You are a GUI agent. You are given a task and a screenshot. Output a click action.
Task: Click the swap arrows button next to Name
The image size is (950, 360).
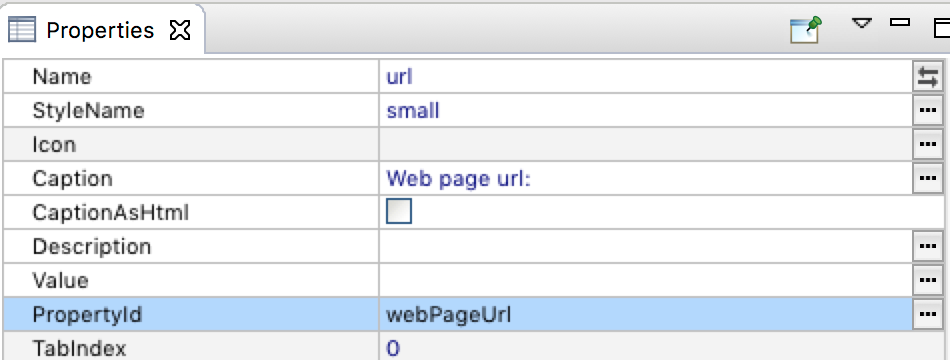[x=928, y=76]
